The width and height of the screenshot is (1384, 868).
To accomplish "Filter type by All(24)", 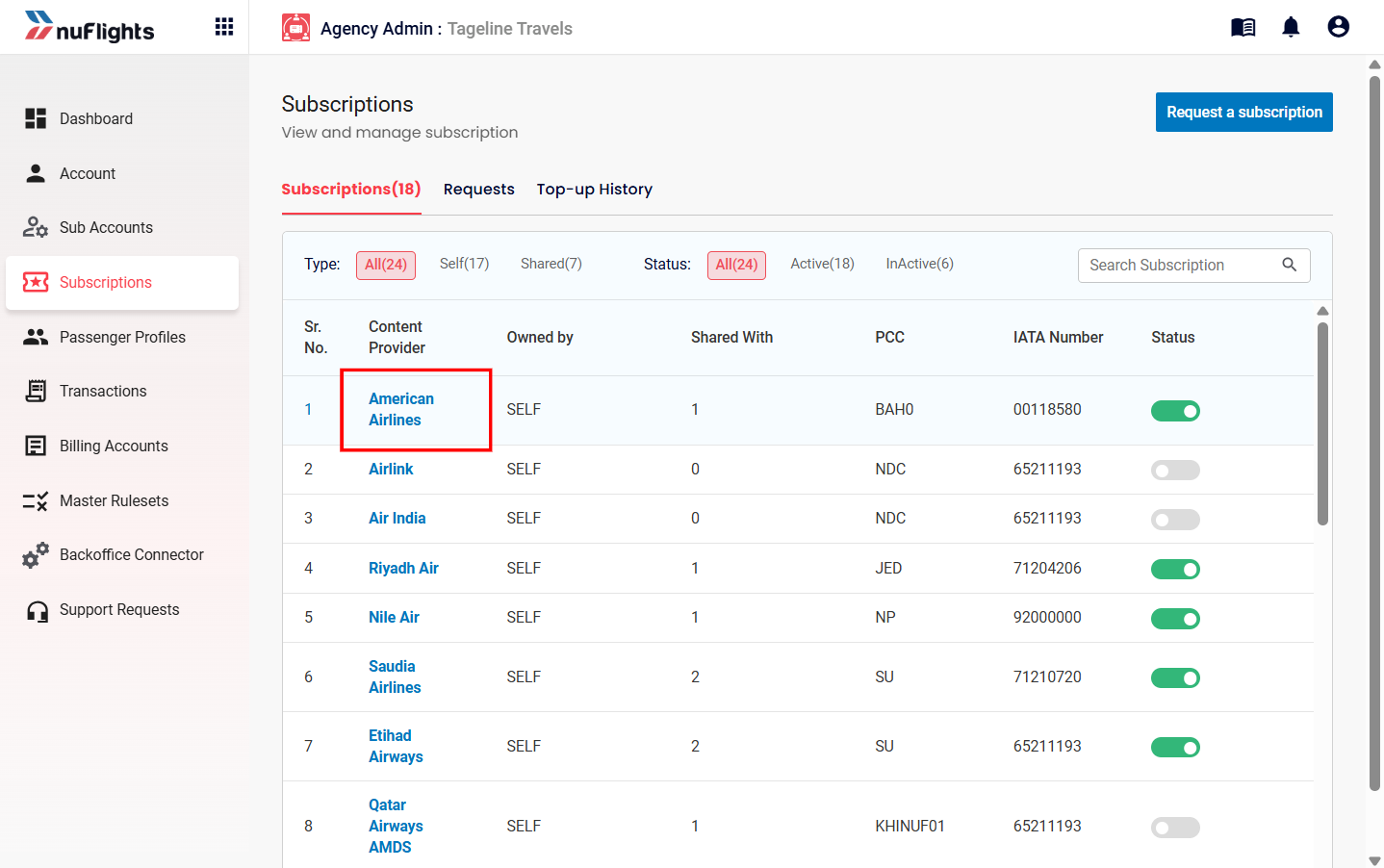I will 386,265.
